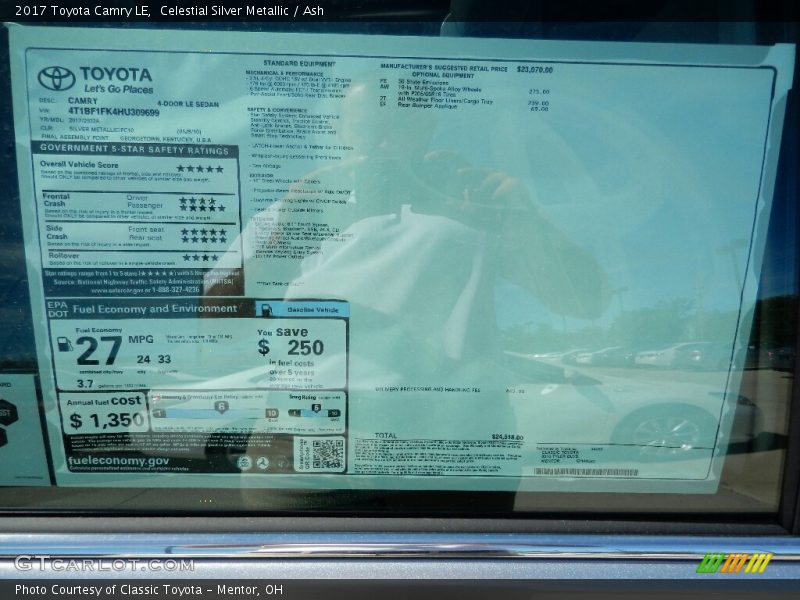Click the 'CAMRY' model name
Screen dimensions: 800x600
(x=82, y=101)
